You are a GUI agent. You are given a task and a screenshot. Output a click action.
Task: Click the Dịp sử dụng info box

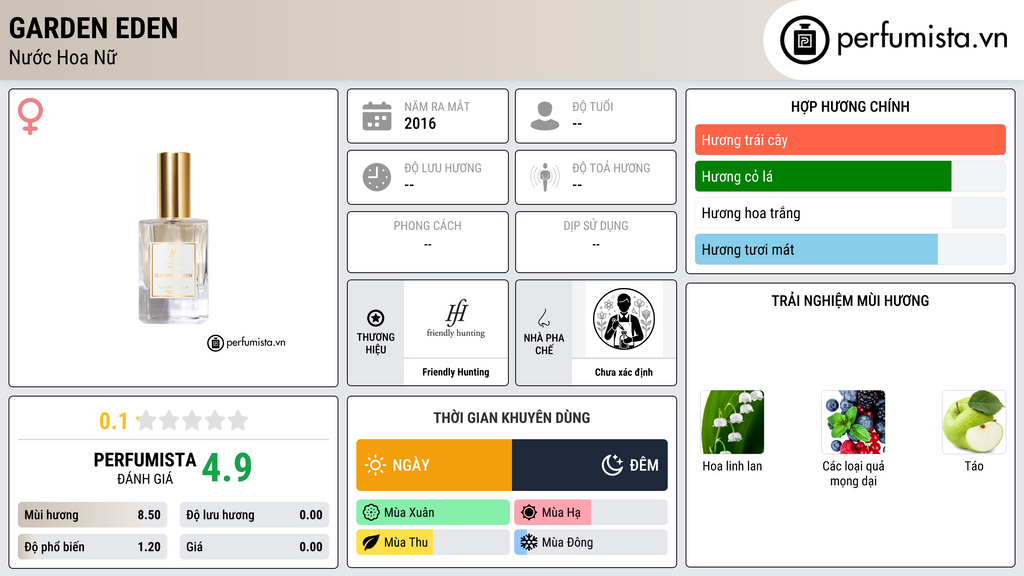point(596,242)
